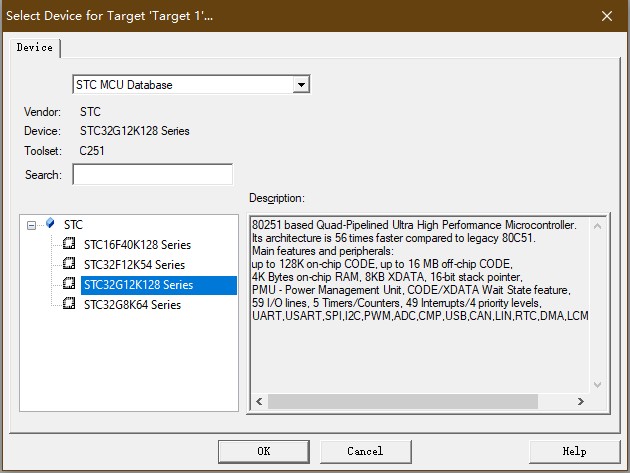
Task: Select the Device tab
Action: 35,47
